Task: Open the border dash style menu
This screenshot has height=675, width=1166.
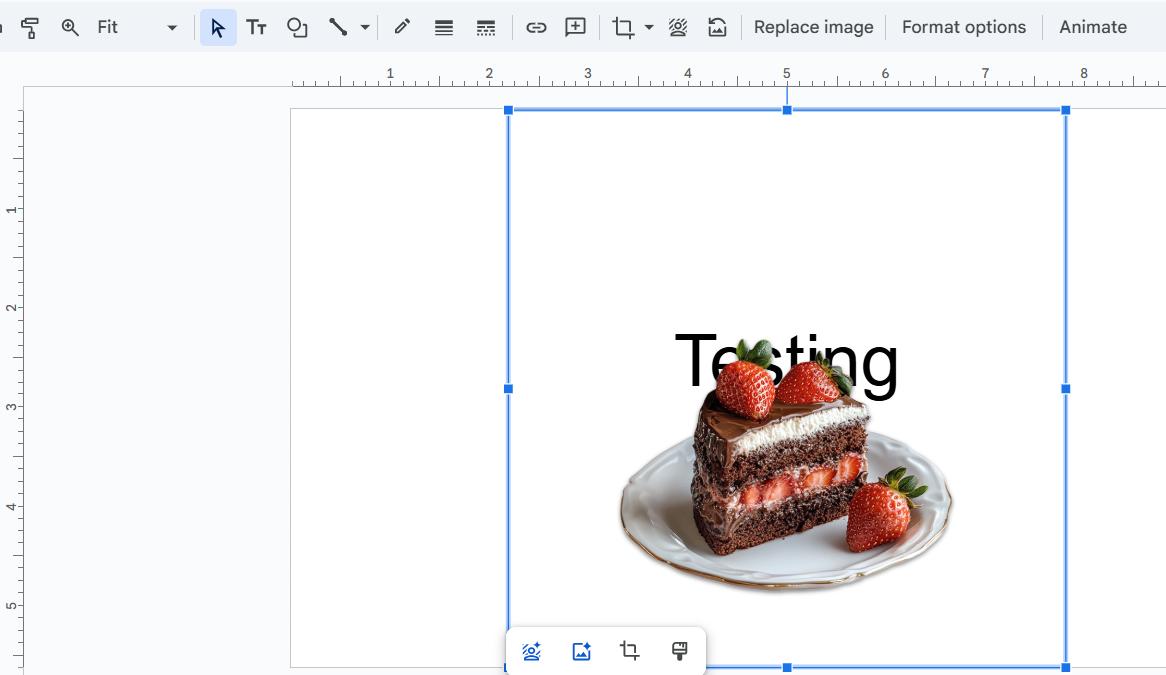Action: coord(486,28)
